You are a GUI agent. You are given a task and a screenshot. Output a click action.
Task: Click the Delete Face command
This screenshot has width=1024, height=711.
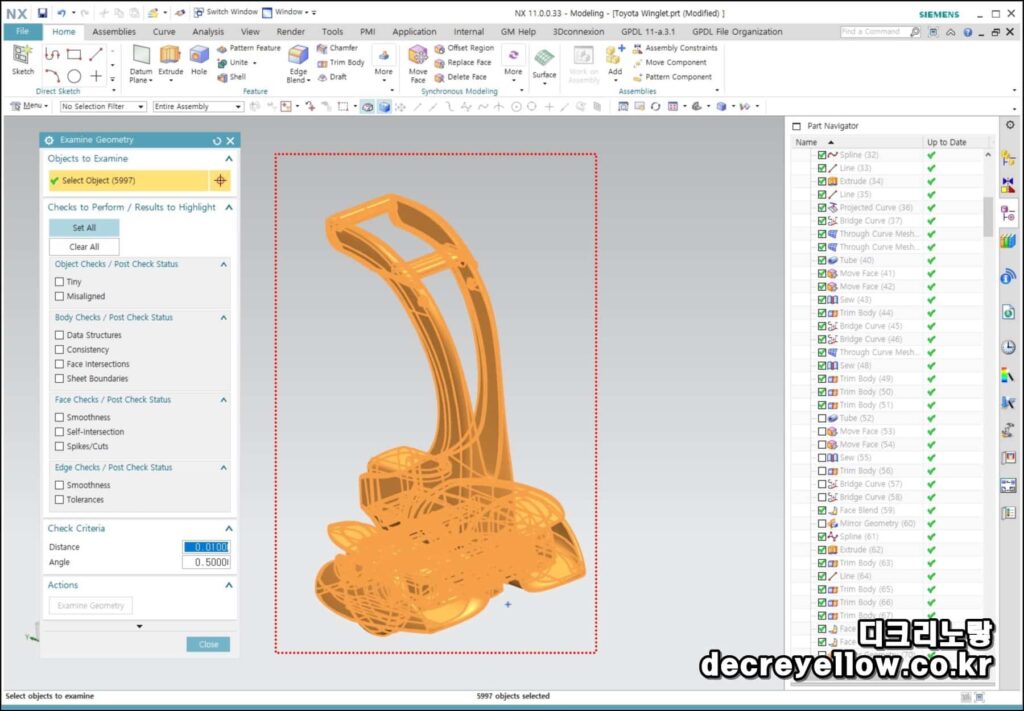(462, 77)
